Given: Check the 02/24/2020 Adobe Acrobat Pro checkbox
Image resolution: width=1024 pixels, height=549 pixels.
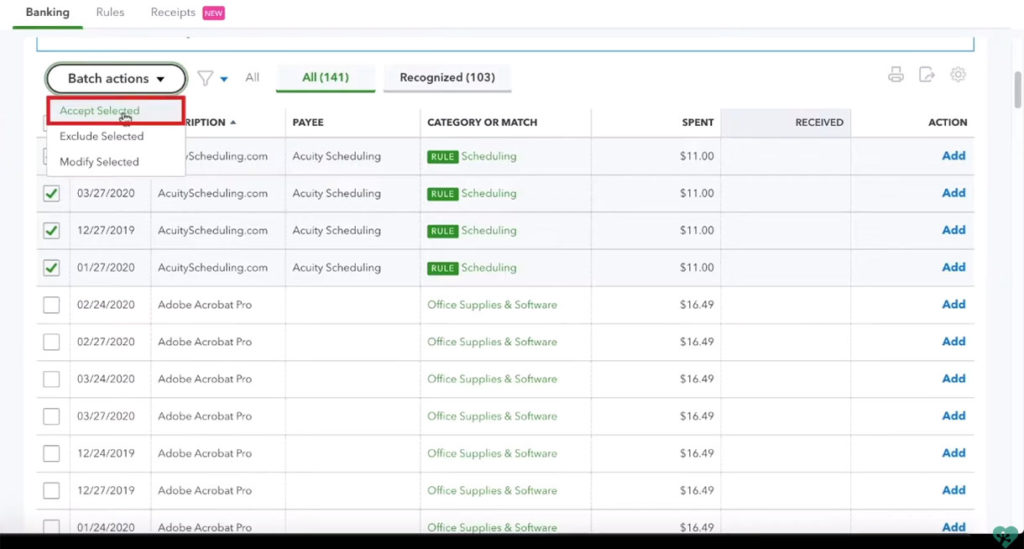Looking at the screenshot, I should coord(51,305).
